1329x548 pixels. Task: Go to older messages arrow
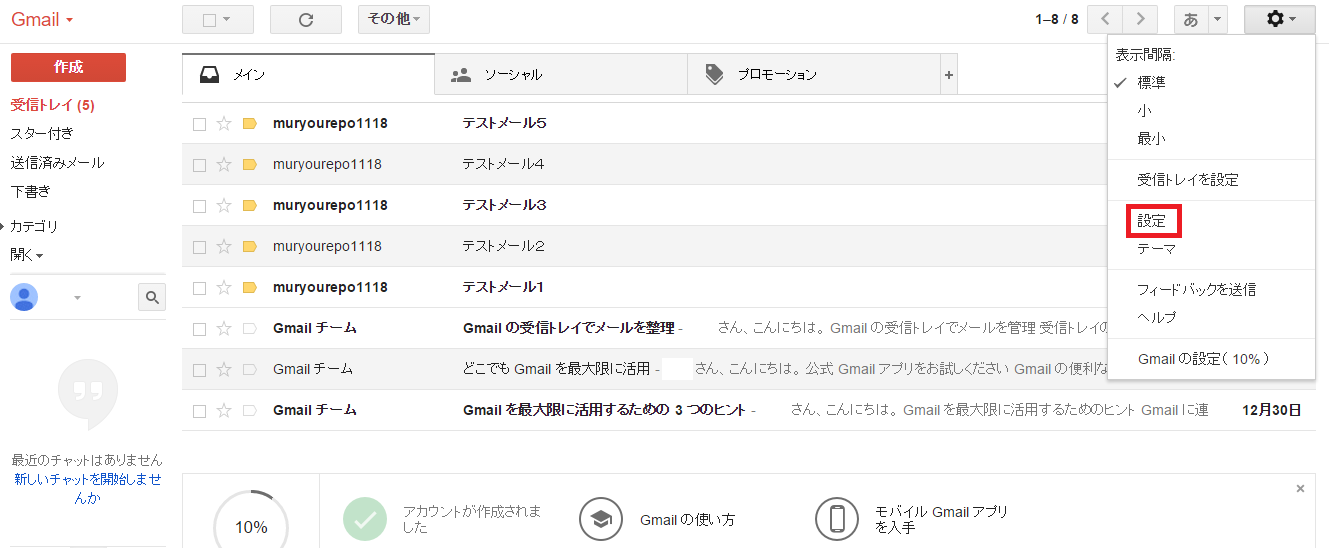click(1140, 19)
